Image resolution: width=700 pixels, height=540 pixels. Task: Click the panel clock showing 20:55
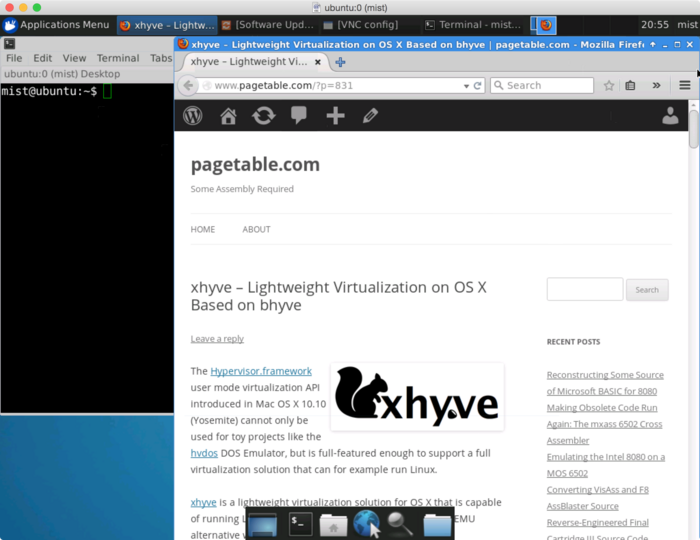click(655, 25)
